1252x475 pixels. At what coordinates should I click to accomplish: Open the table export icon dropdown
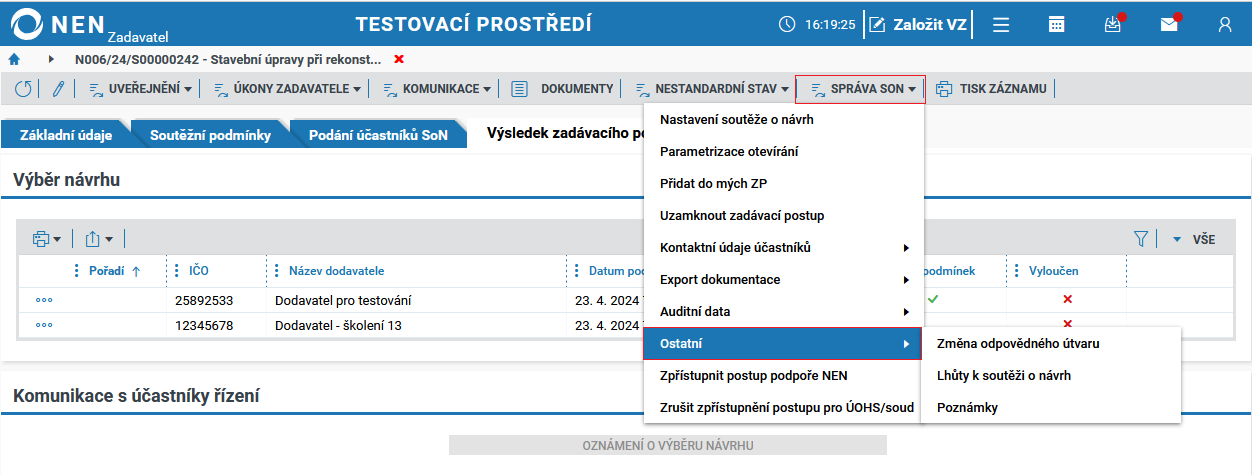pos(98,239)
